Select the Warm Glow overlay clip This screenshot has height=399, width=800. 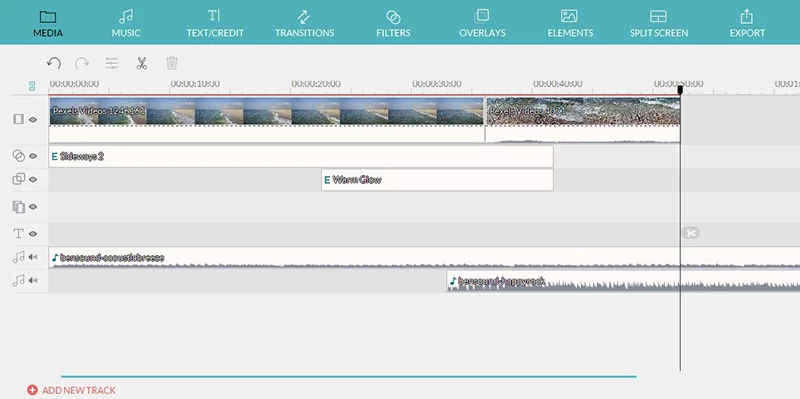point(437,180)
